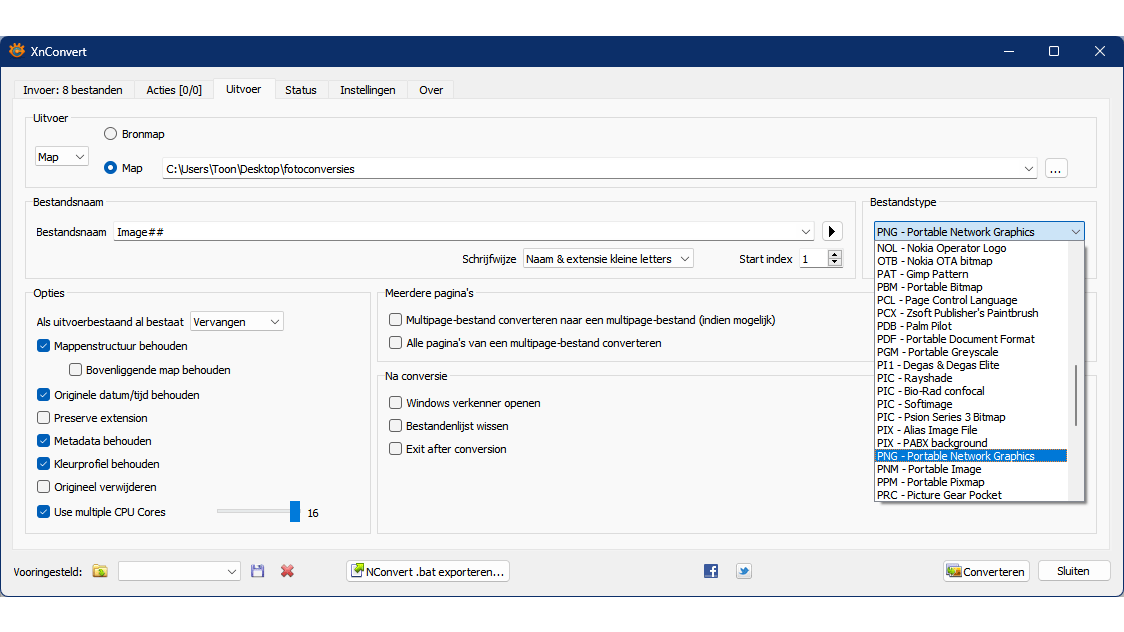Open the Facebook icon link
The height and width of the screenshot is (632, 1124).
[711, 571]
